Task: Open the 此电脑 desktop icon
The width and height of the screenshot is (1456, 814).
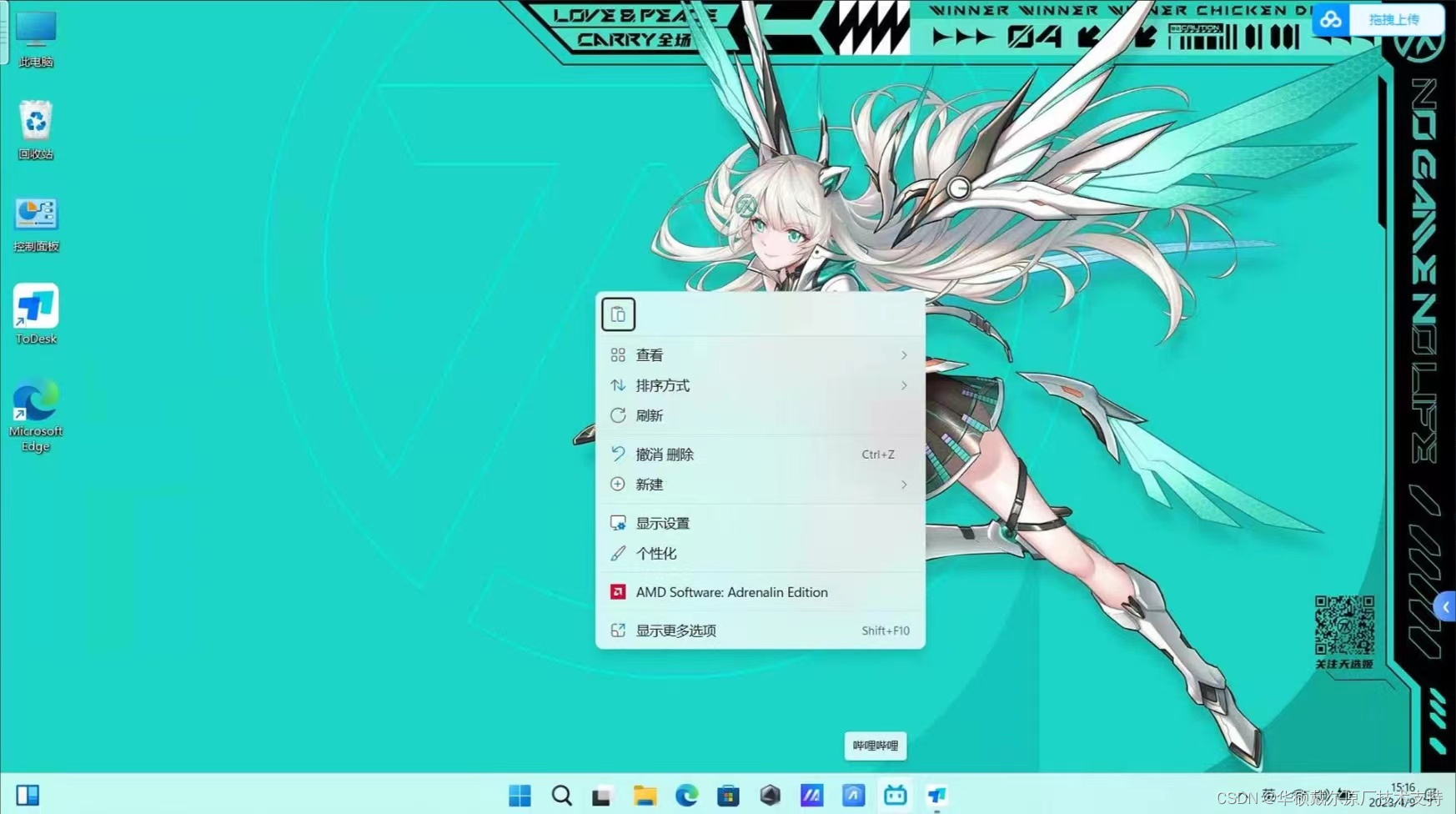Action: (36, 38)
